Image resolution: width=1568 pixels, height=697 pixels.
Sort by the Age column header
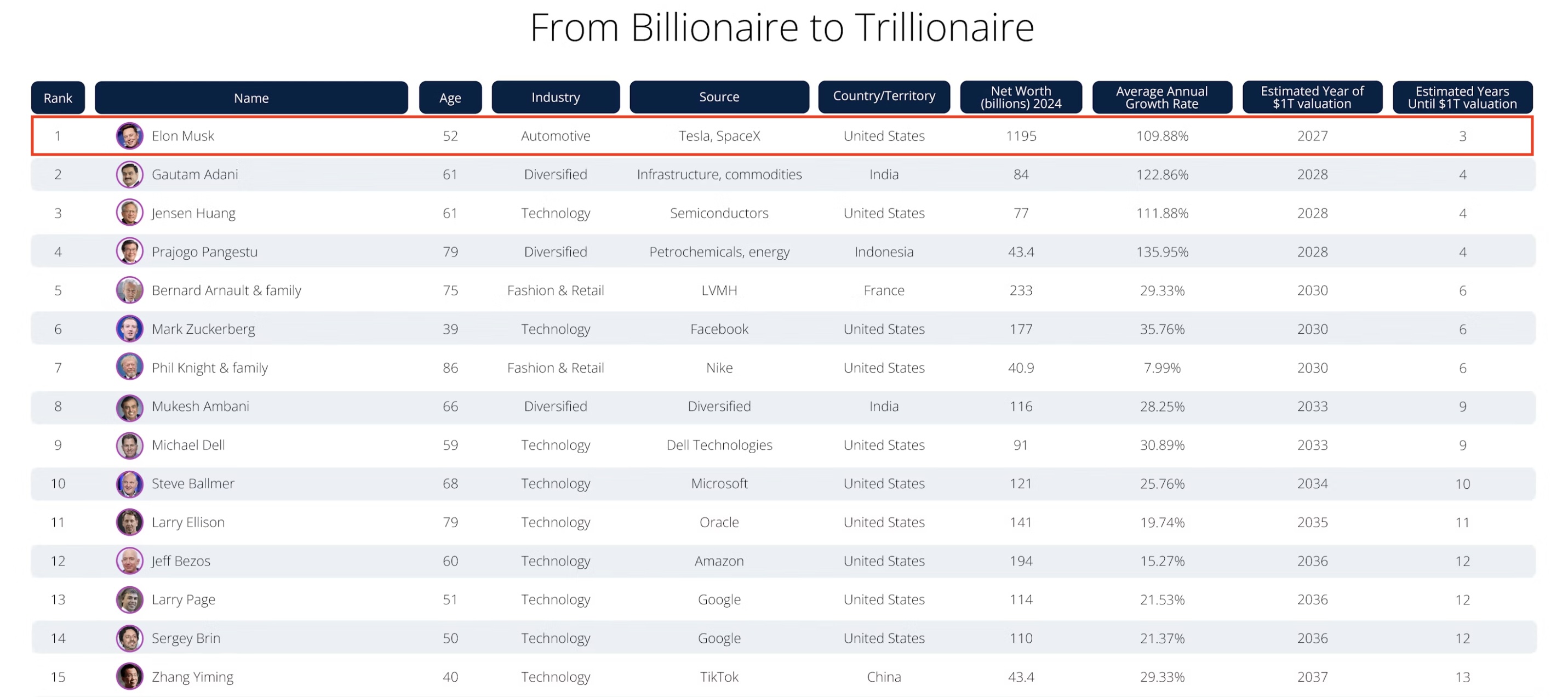pos(450,98)
